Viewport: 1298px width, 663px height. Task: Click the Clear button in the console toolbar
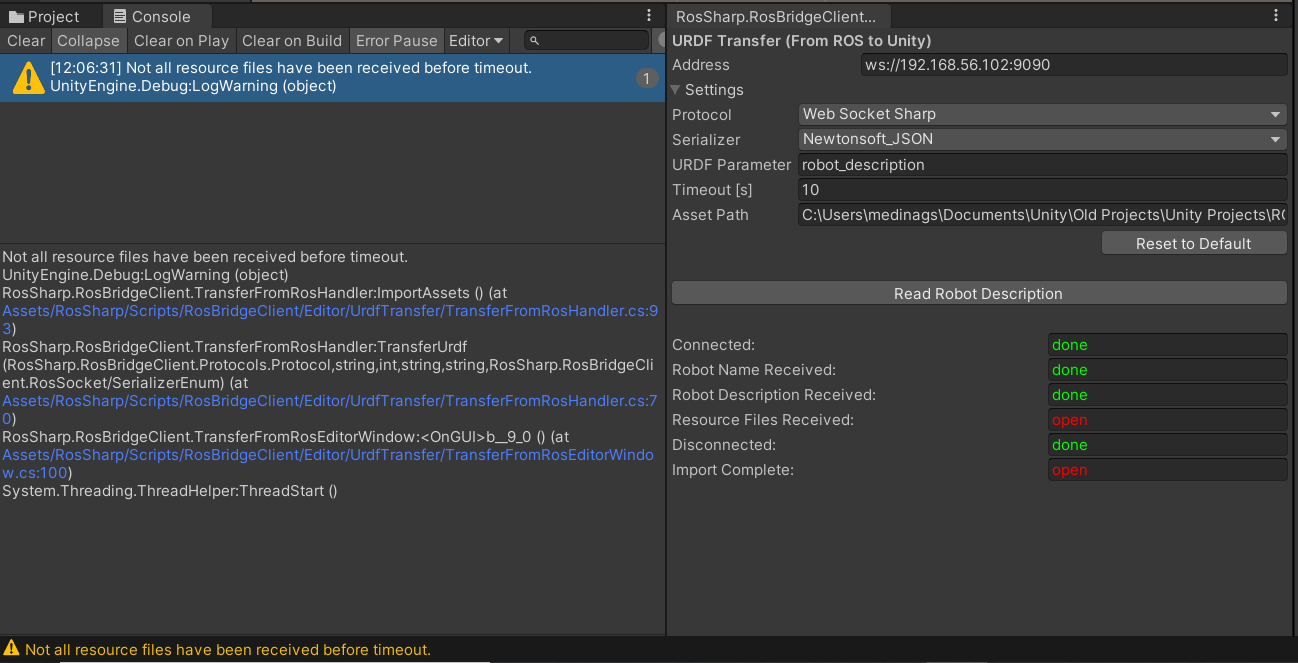click(x=26, y=41)
